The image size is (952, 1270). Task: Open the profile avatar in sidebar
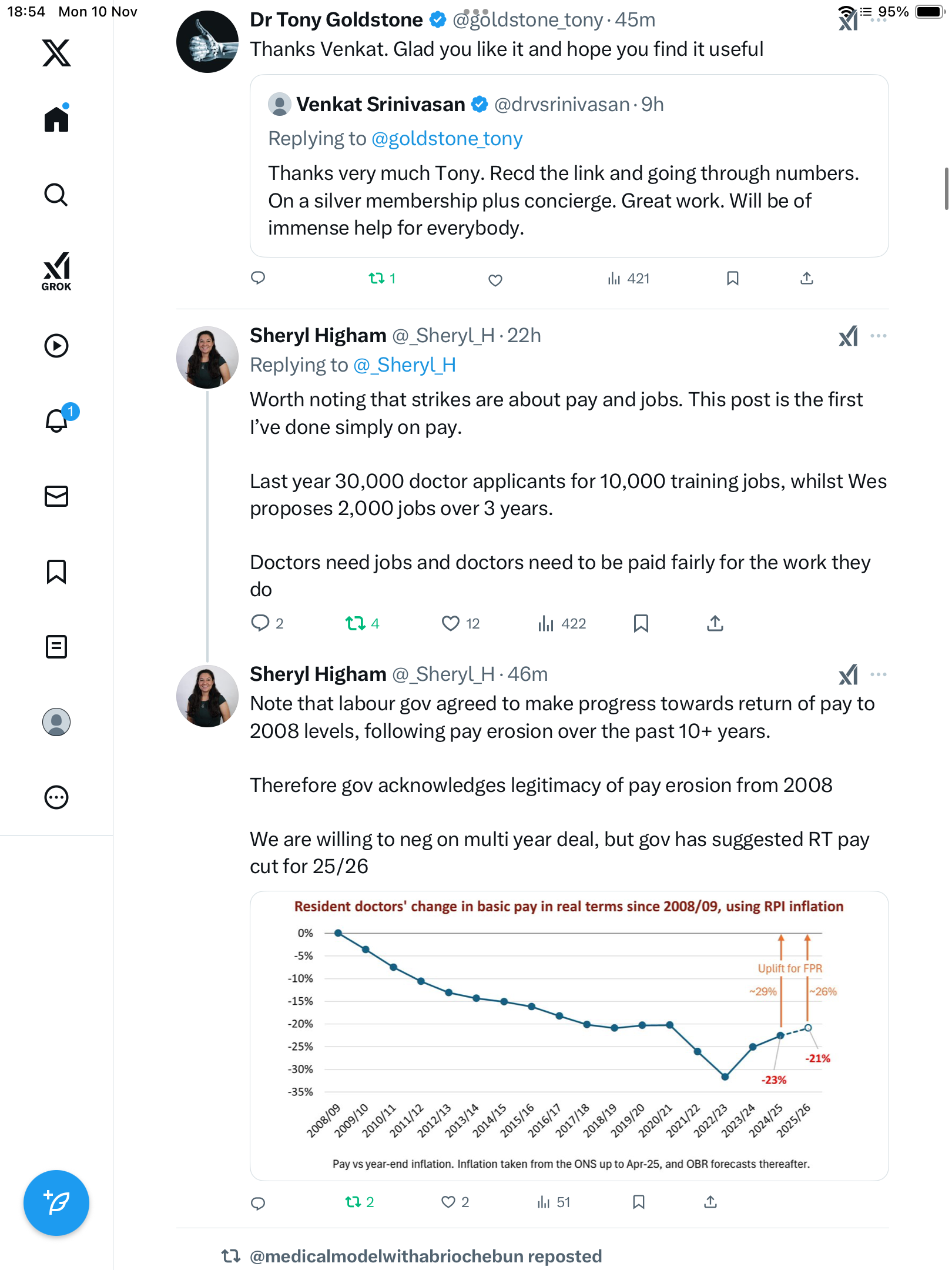(x=56, y=722)
